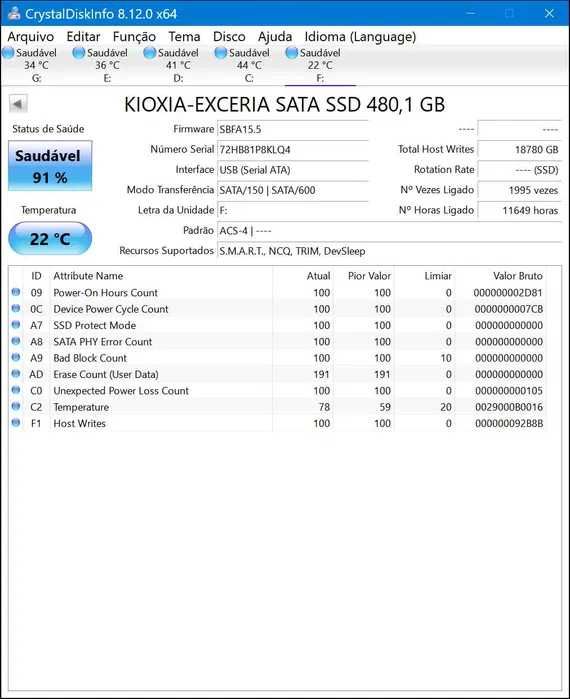Click the ID column header

point(36,276)
